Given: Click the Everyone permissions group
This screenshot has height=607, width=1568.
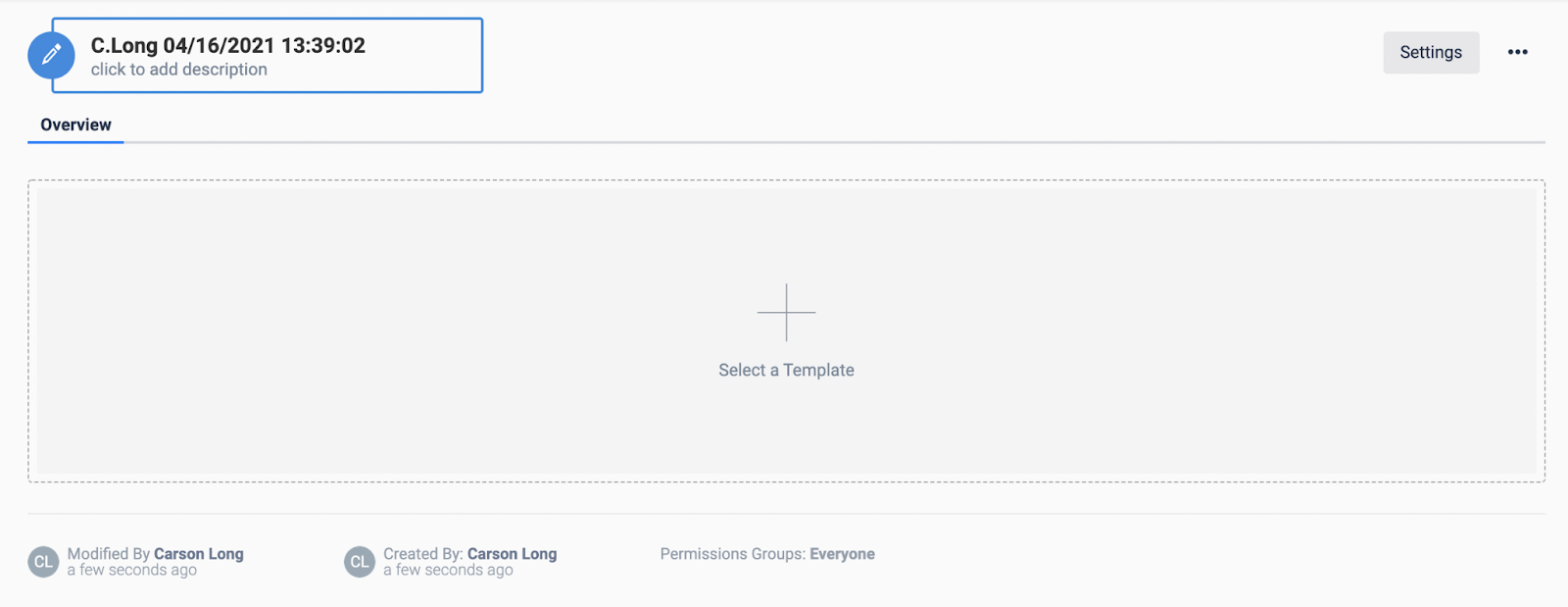Looking at the screenshot, I should tap(842, 554).
